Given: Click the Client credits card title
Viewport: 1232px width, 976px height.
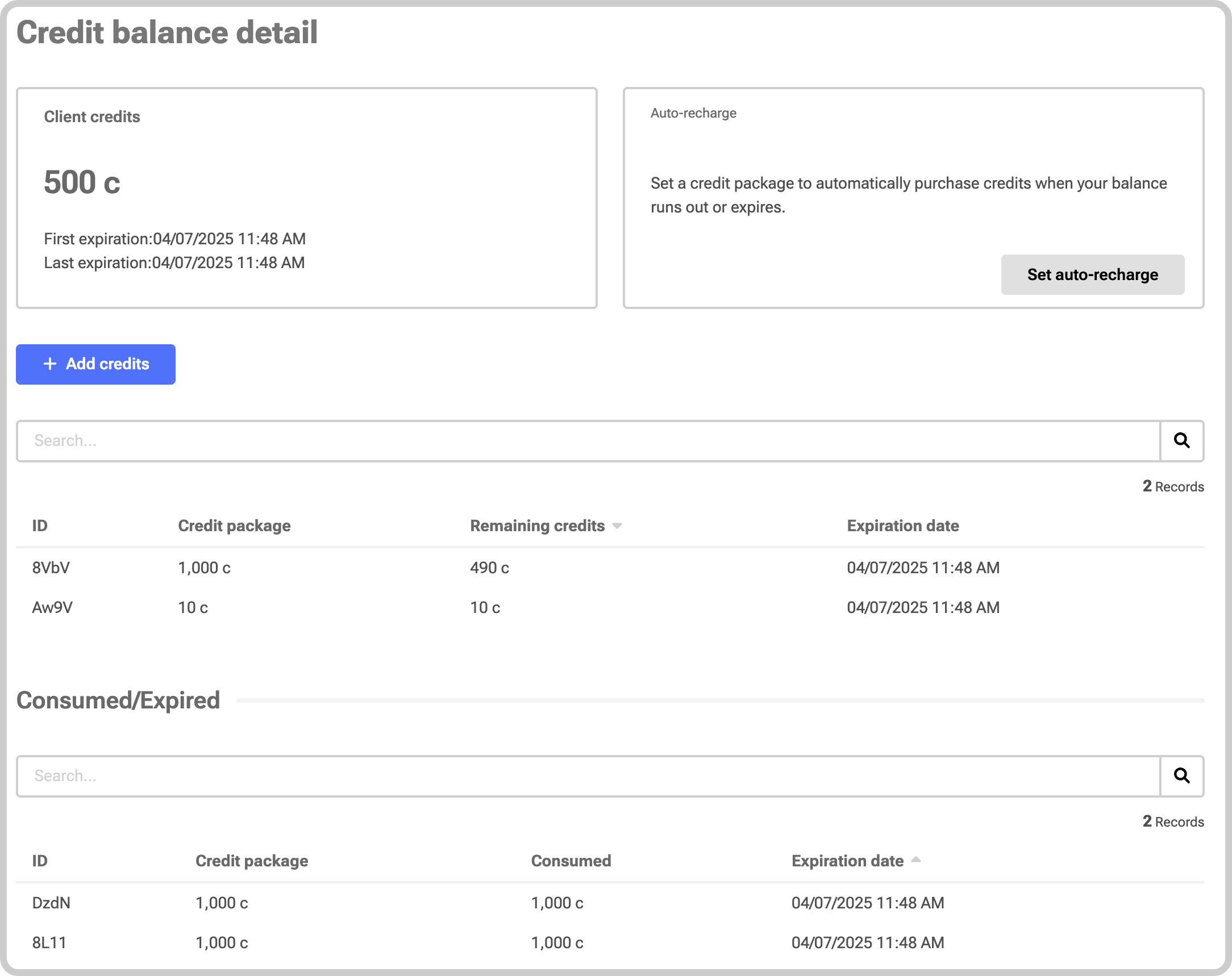Looking at the screenshot, I should 92,116.
